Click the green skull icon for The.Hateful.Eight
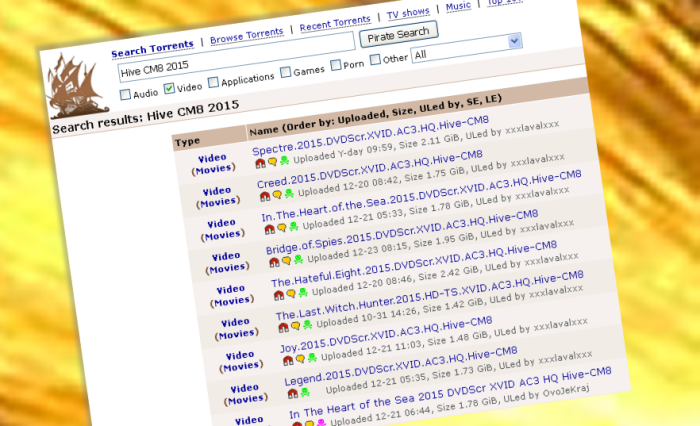Image resolution: width=700 pixels, height=426 pixels. [303, 292]
